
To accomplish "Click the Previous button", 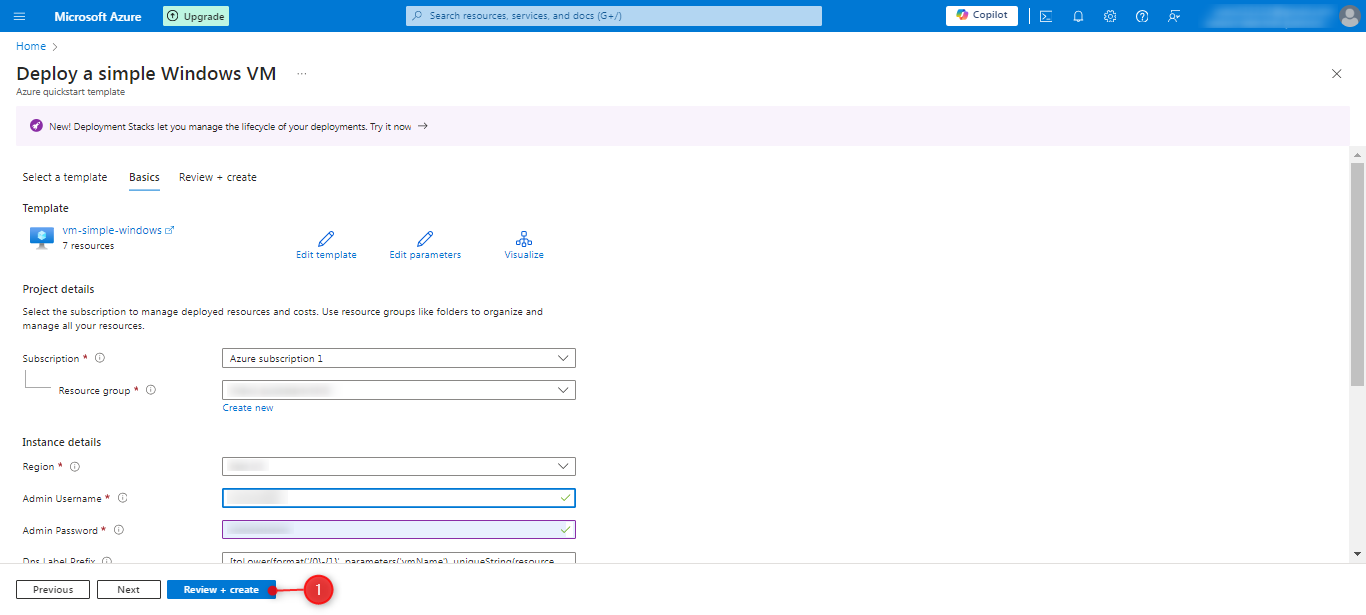I will (53, 590).
